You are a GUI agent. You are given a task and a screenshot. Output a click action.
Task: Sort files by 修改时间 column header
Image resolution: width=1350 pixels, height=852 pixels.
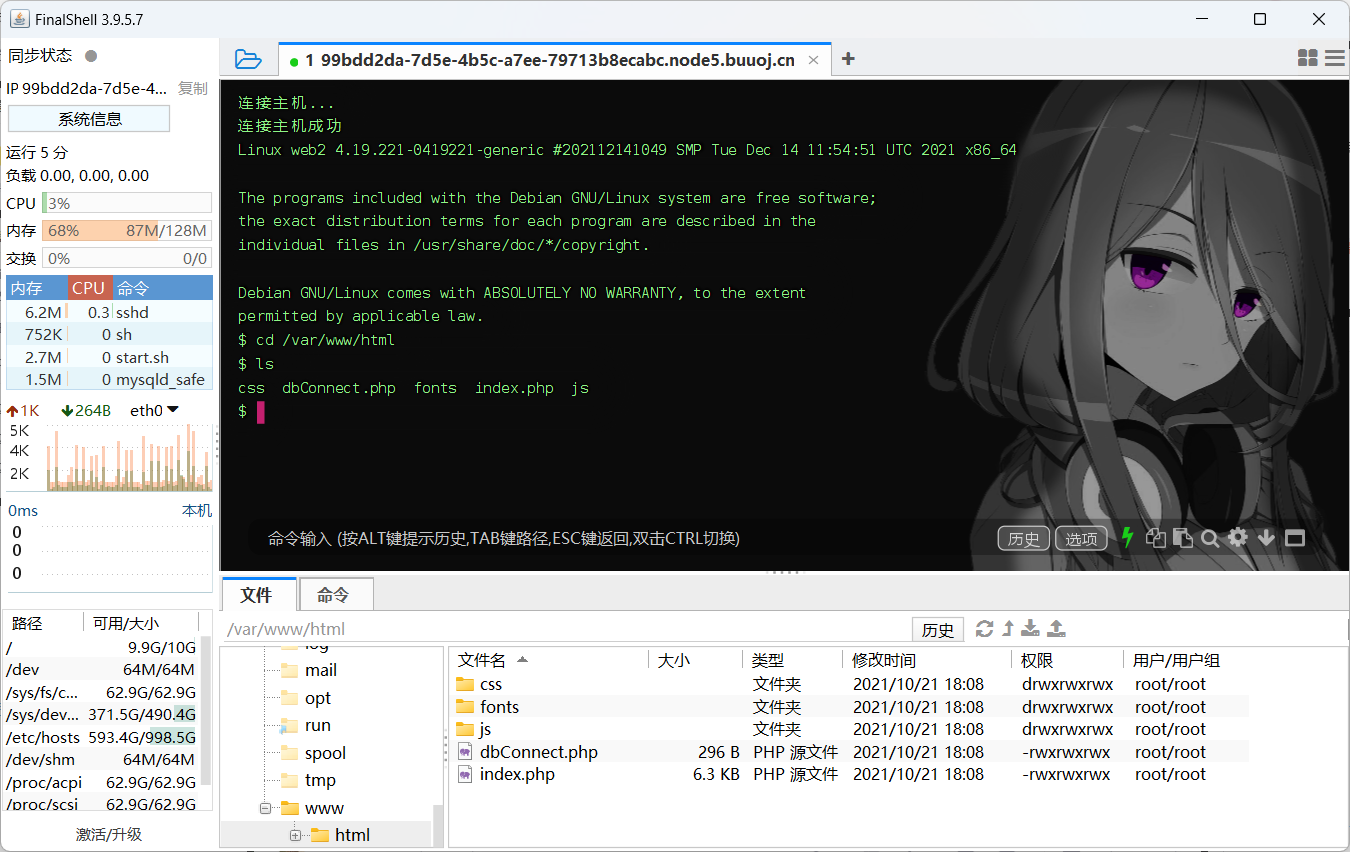click(927, 660)
